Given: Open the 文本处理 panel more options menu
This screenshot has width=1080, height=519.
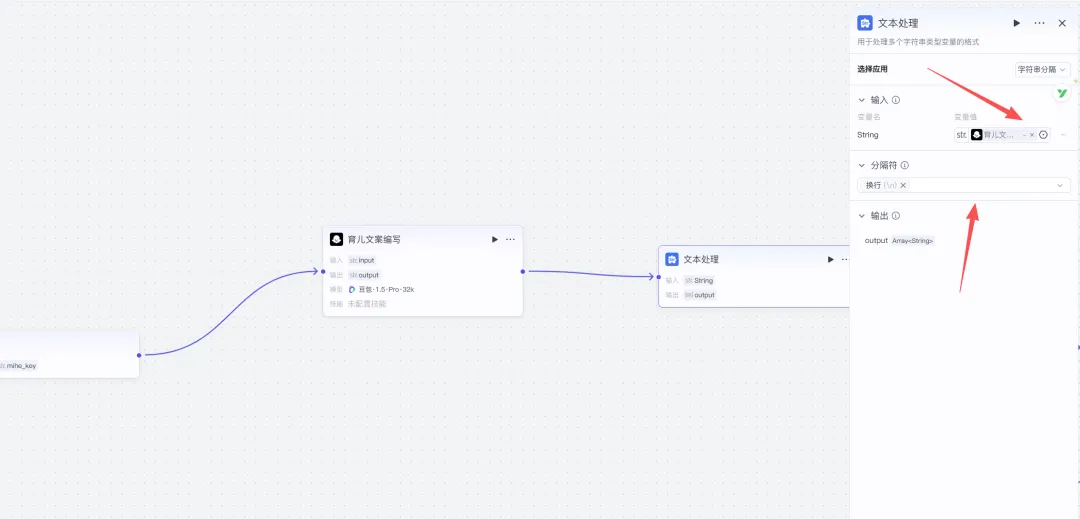Looking at the screenshot, I should 1040,23.
